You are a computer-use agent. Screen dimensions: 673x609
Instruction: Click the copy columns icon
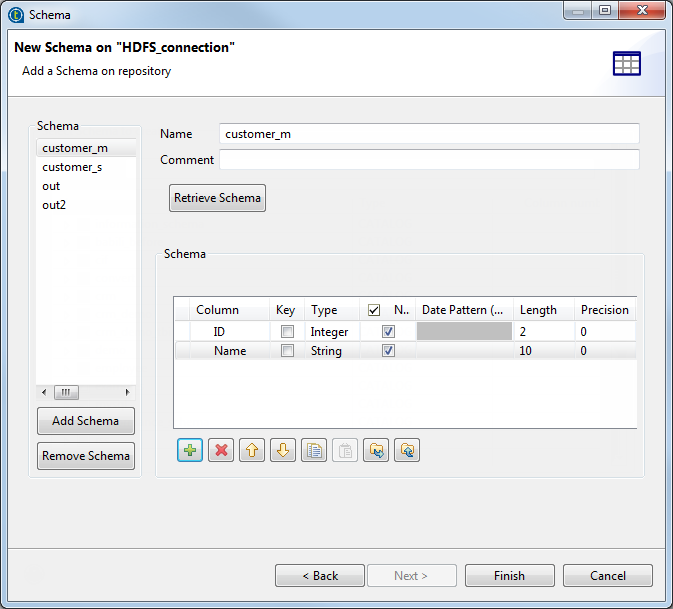pos(314,450)
